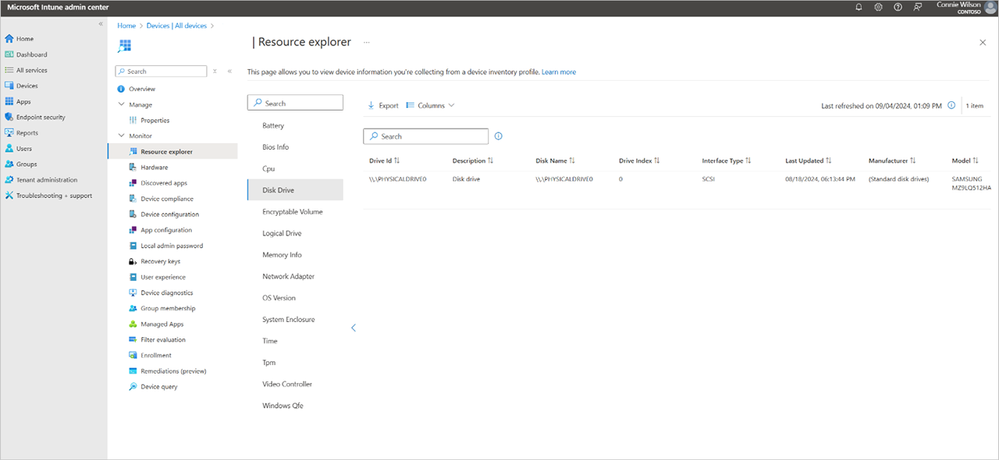The image size is (999, 460).
Task: Open Users icon in left navigation
Action: 9,148
